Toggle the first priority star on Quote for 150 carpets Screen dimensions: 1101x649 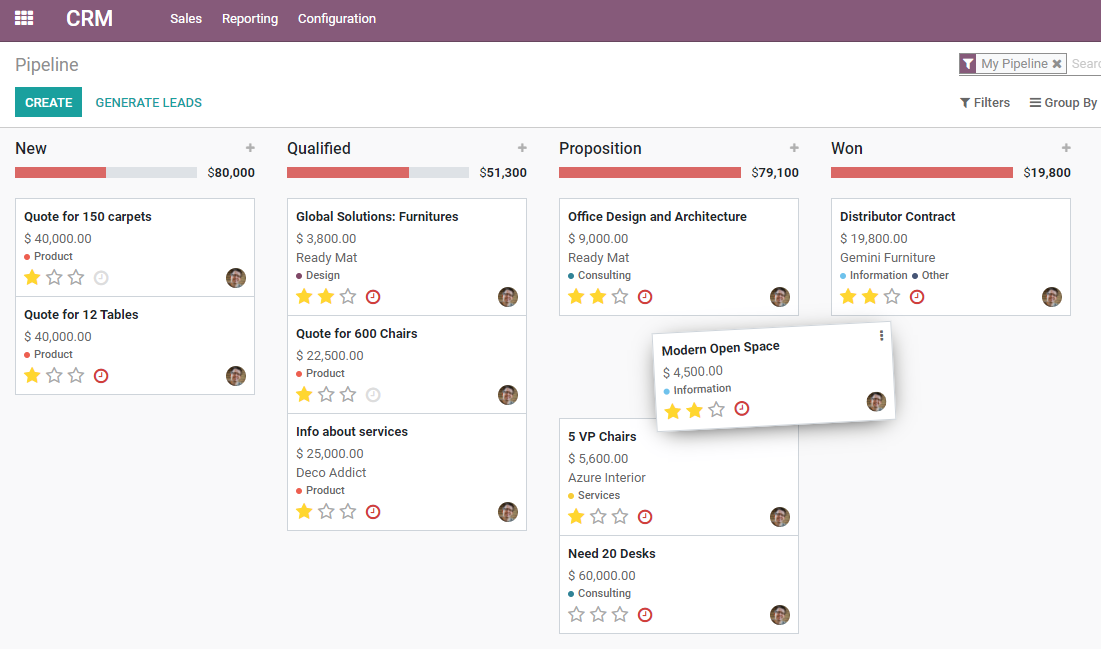pos(31,277)
